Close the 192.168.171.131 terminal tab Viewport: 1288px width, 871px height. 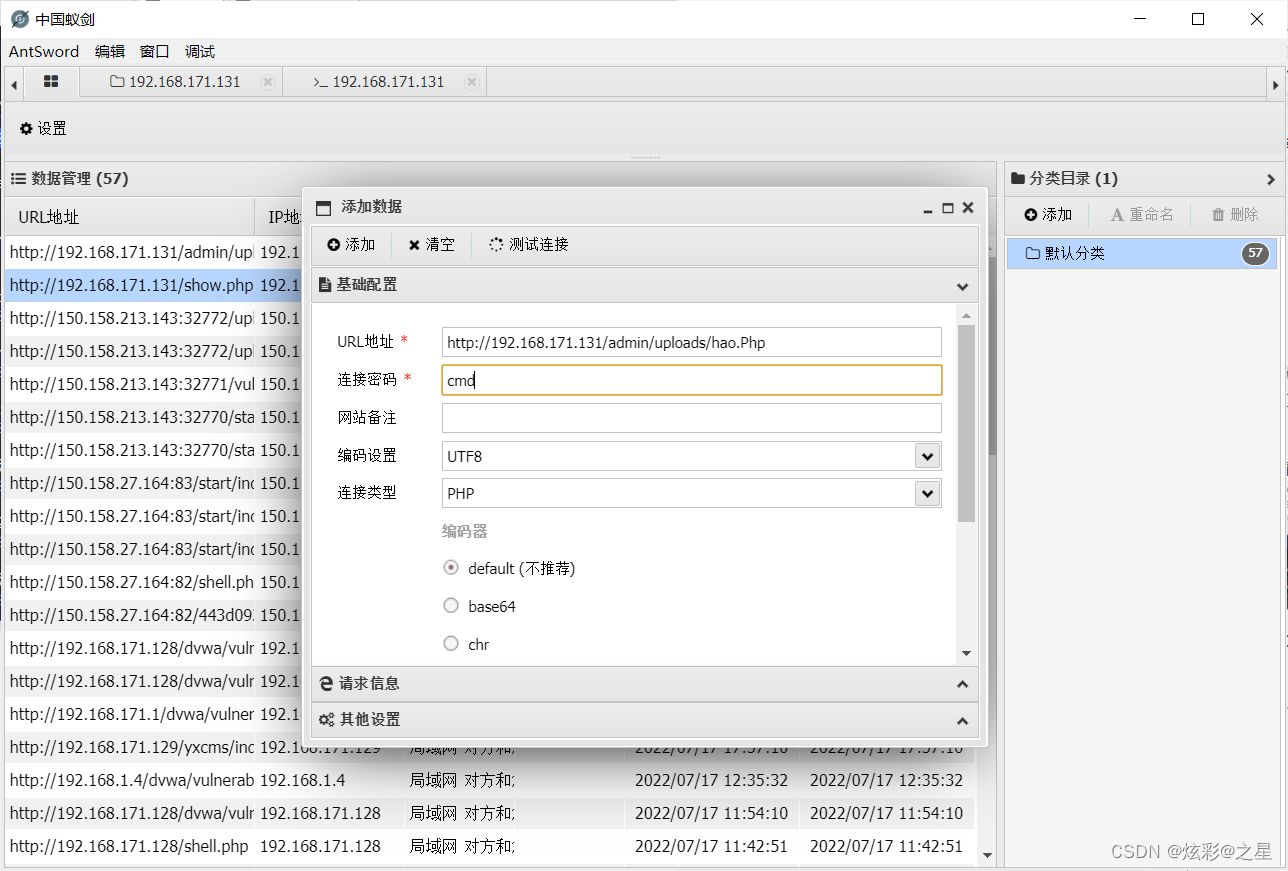[471, 82]
